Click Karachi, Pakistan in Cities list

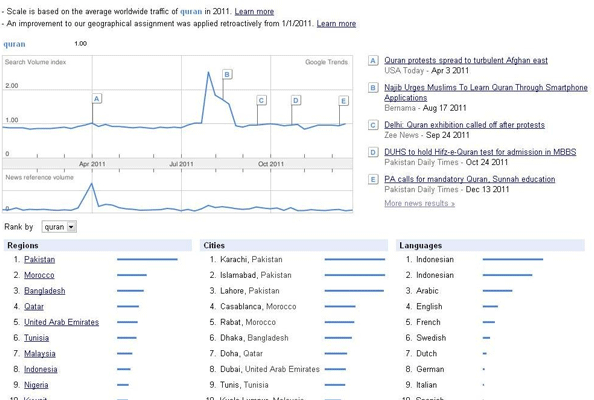coord(251,259)
